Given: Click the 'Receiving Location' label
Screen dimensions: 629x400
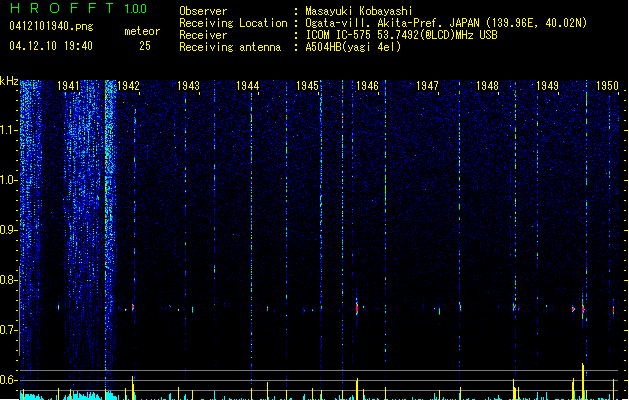Looking at the screenshot, I should [233, 23].
